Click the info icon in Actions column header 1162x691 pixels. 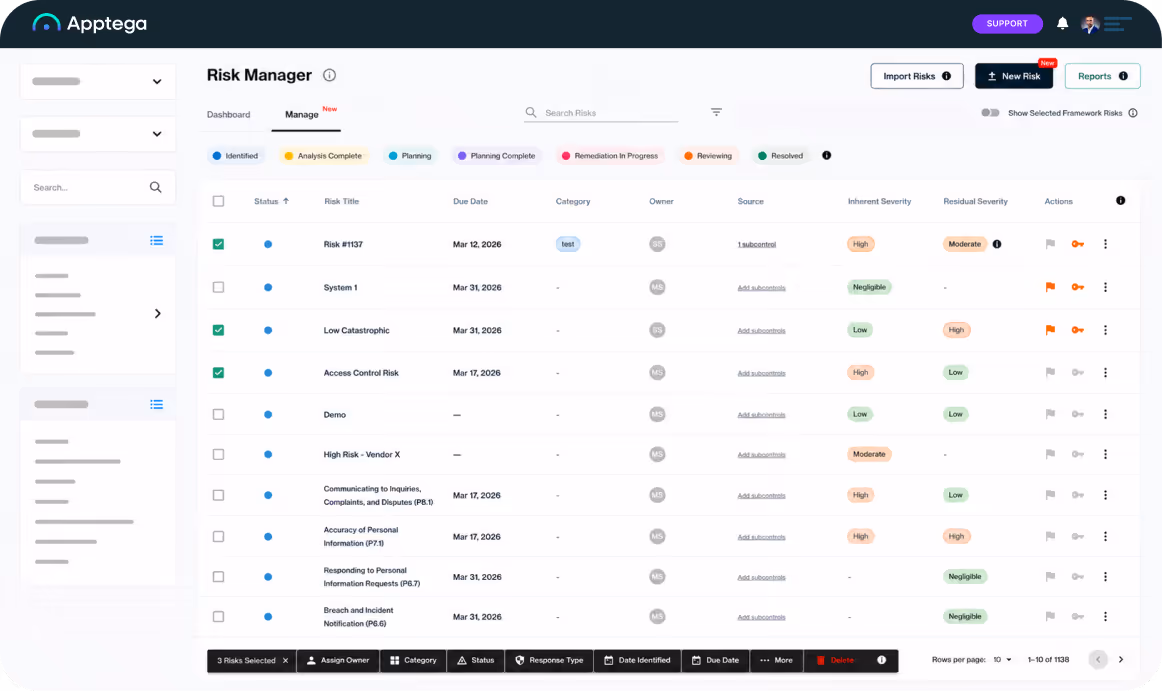[x=1120, y=201]
